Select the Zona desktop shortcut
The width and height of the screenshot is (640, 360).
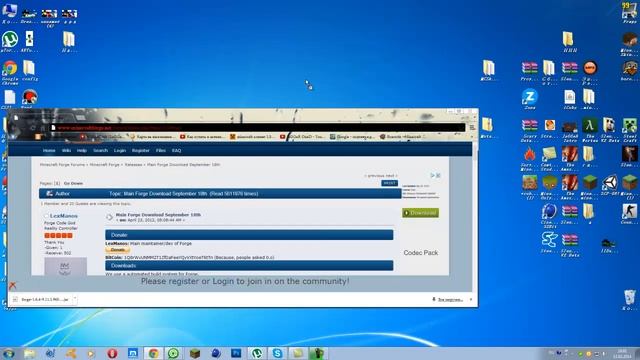click(x=529, y=99)
